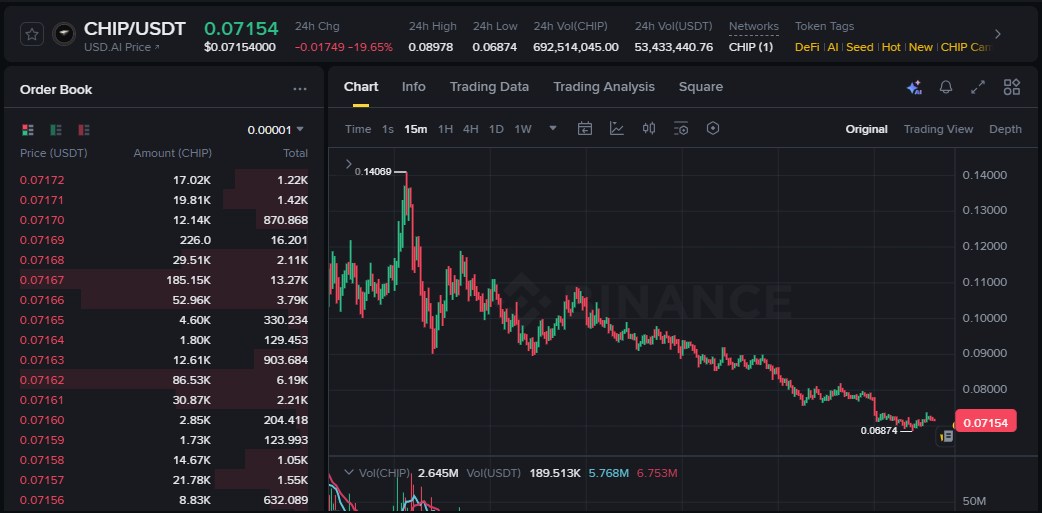
Task: Switch to Depth chart view
Action: (1005, 129)
